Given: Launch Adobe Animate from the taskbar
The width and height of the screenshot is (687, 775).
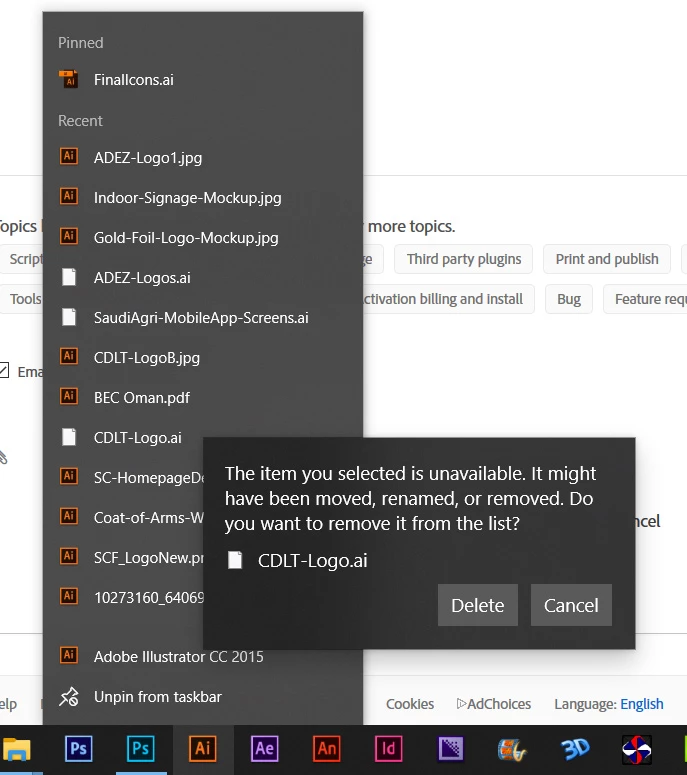Looking at the screenshot, I should coord(327,749).
